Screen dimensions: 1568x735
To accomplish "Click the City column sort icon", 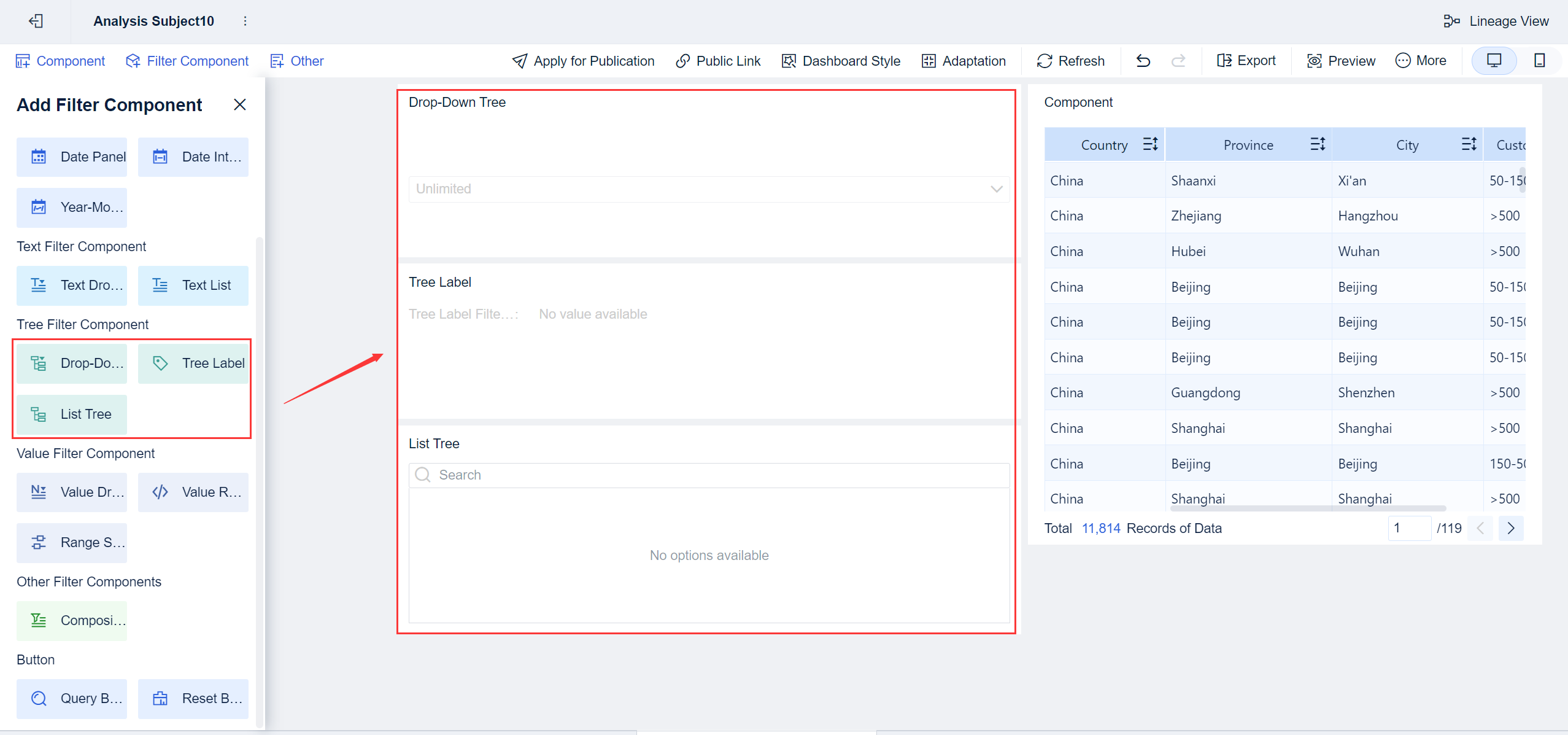I will (1469, 144).
